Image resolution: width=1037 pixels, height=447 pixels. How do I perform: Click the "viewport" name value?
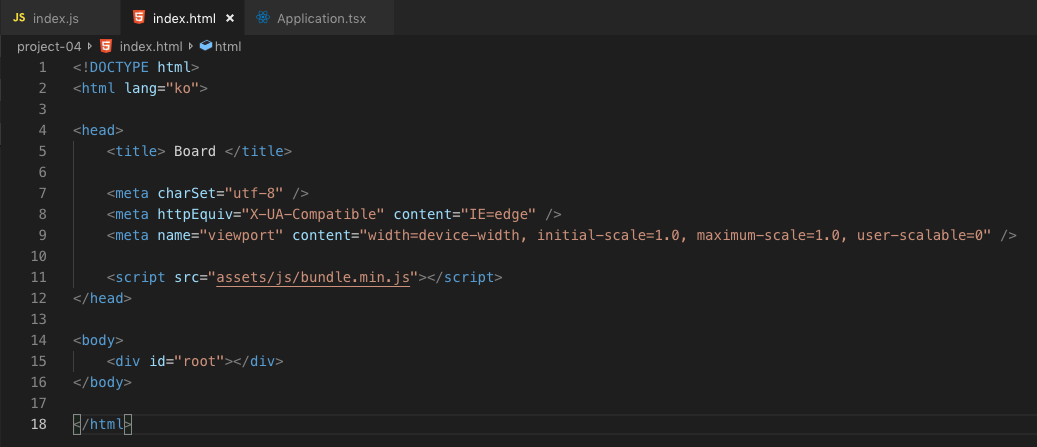tap(242, 235)
